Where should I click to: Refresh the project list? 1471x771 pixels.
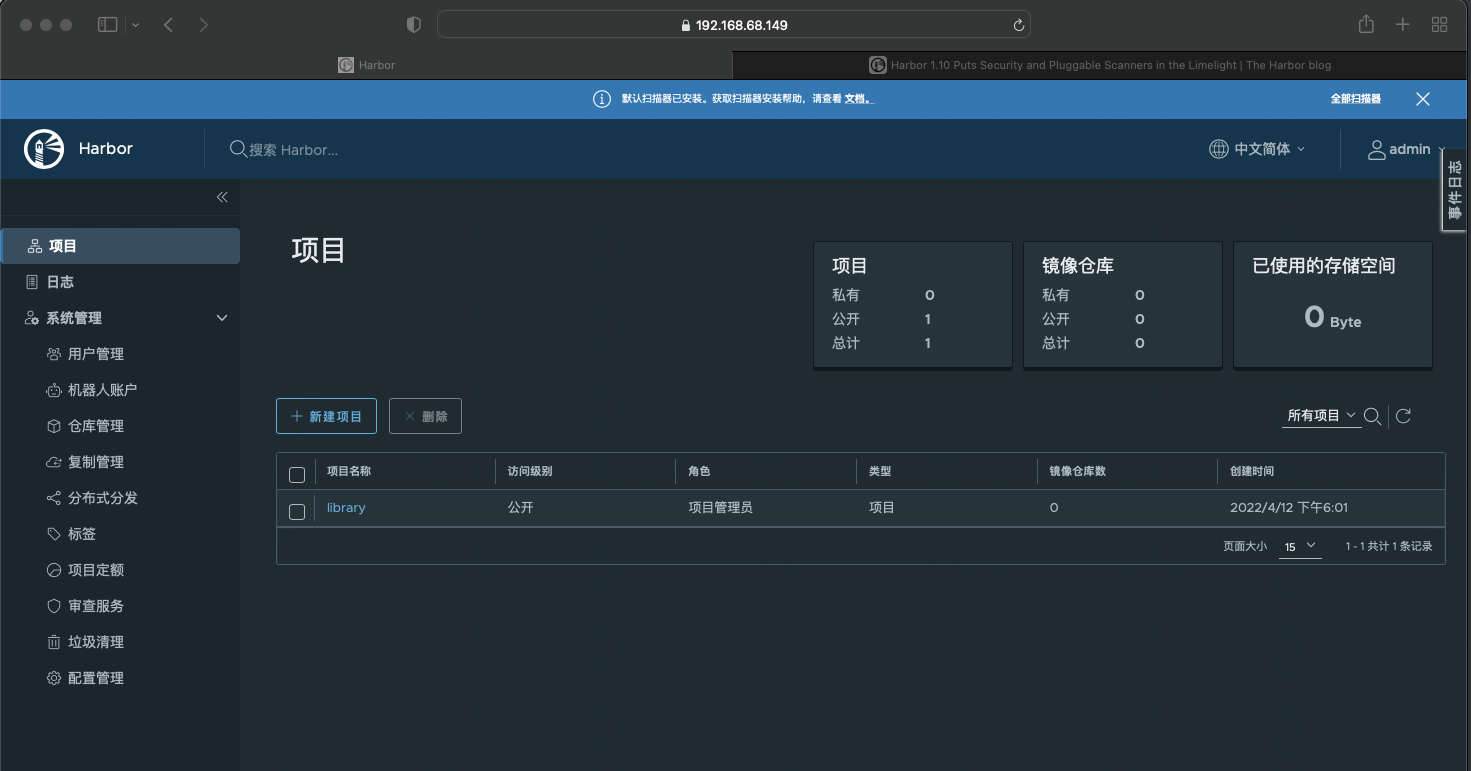click(x=1403, y=416)
